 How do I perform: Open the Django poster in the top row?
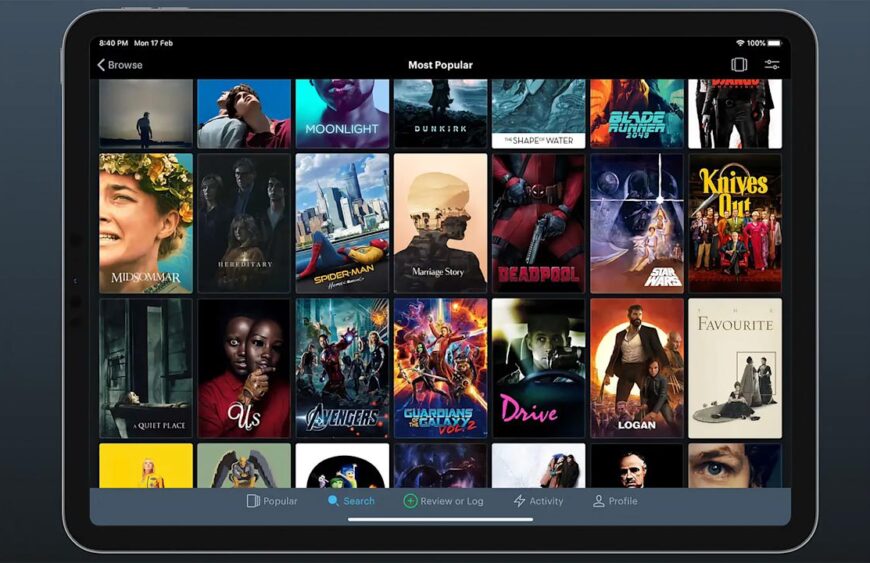point(735,113)
